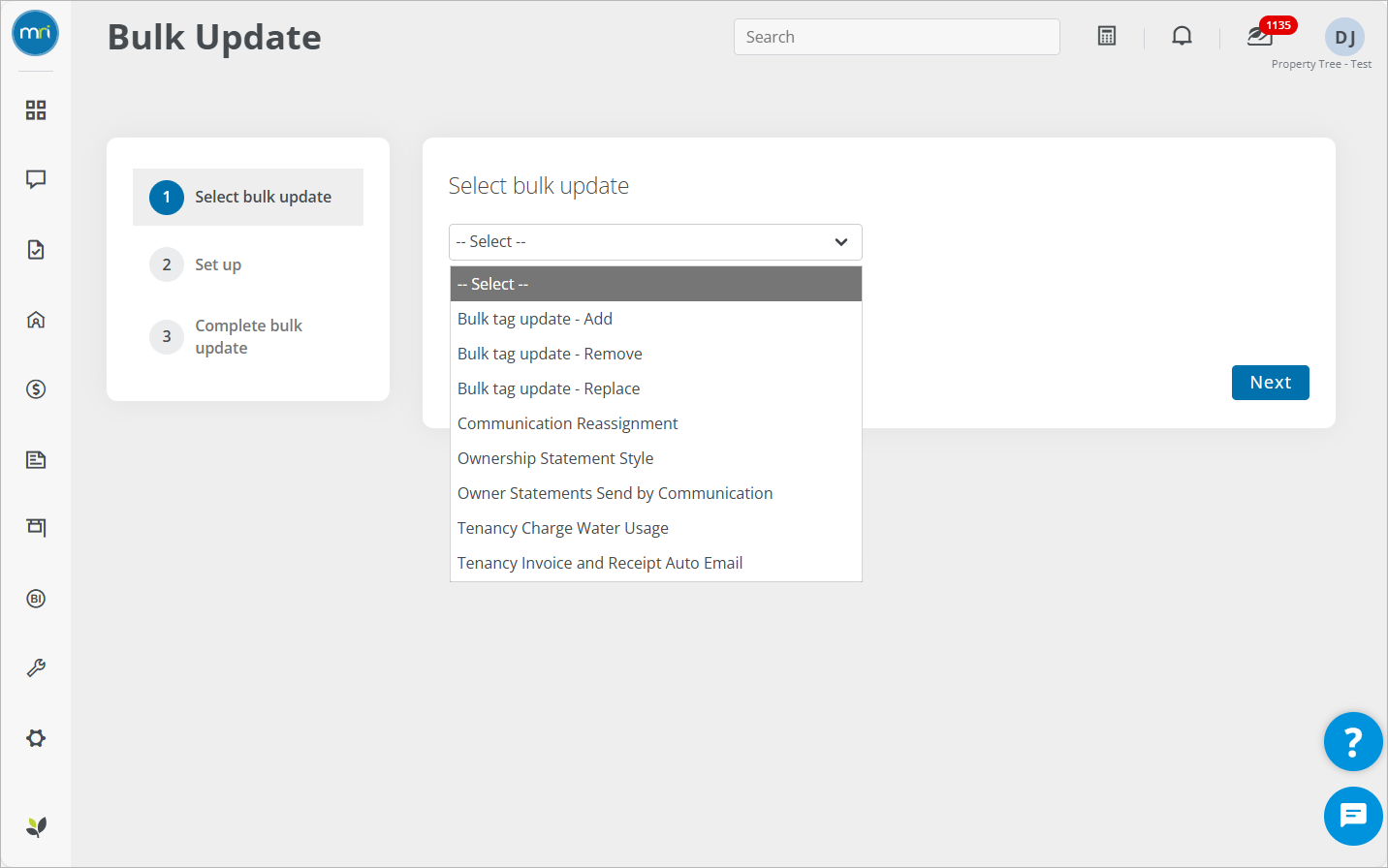The height and width of the screenshot is (868, 1388).
Task: Open the archive box icon in sidebar
Action: [x=36, y=528]
